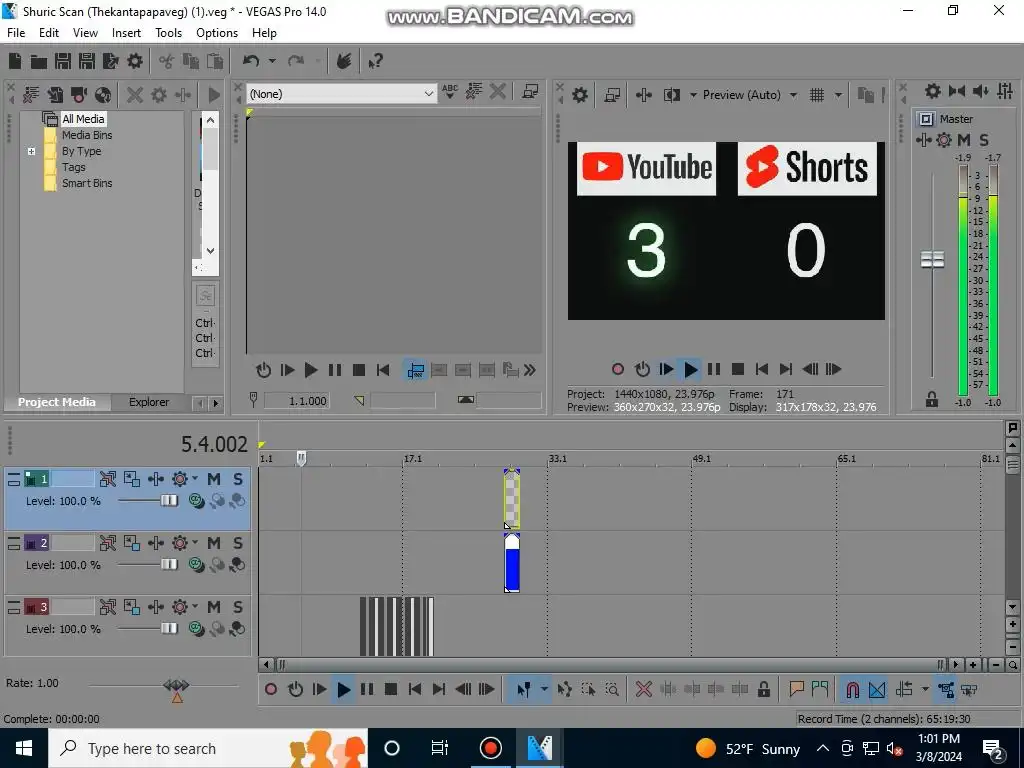Save the project with the floppy icon
1024x768 pixels.
point(63,61)
